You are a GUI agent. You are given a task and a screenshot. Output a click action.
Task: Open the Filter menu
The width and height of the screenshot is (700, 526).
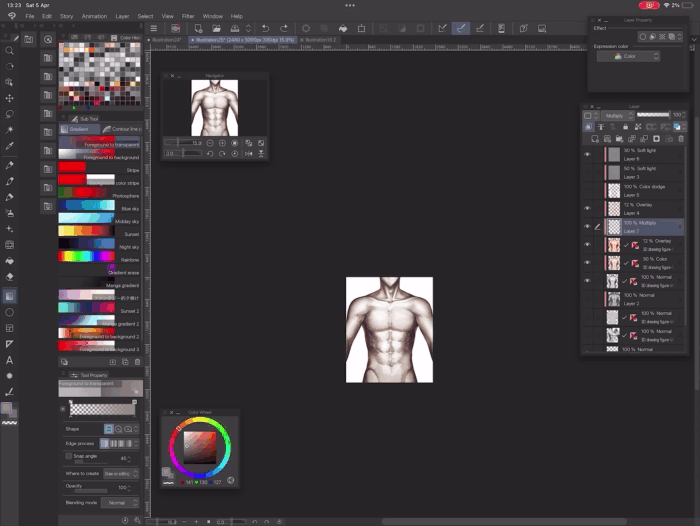coord(188,16)
